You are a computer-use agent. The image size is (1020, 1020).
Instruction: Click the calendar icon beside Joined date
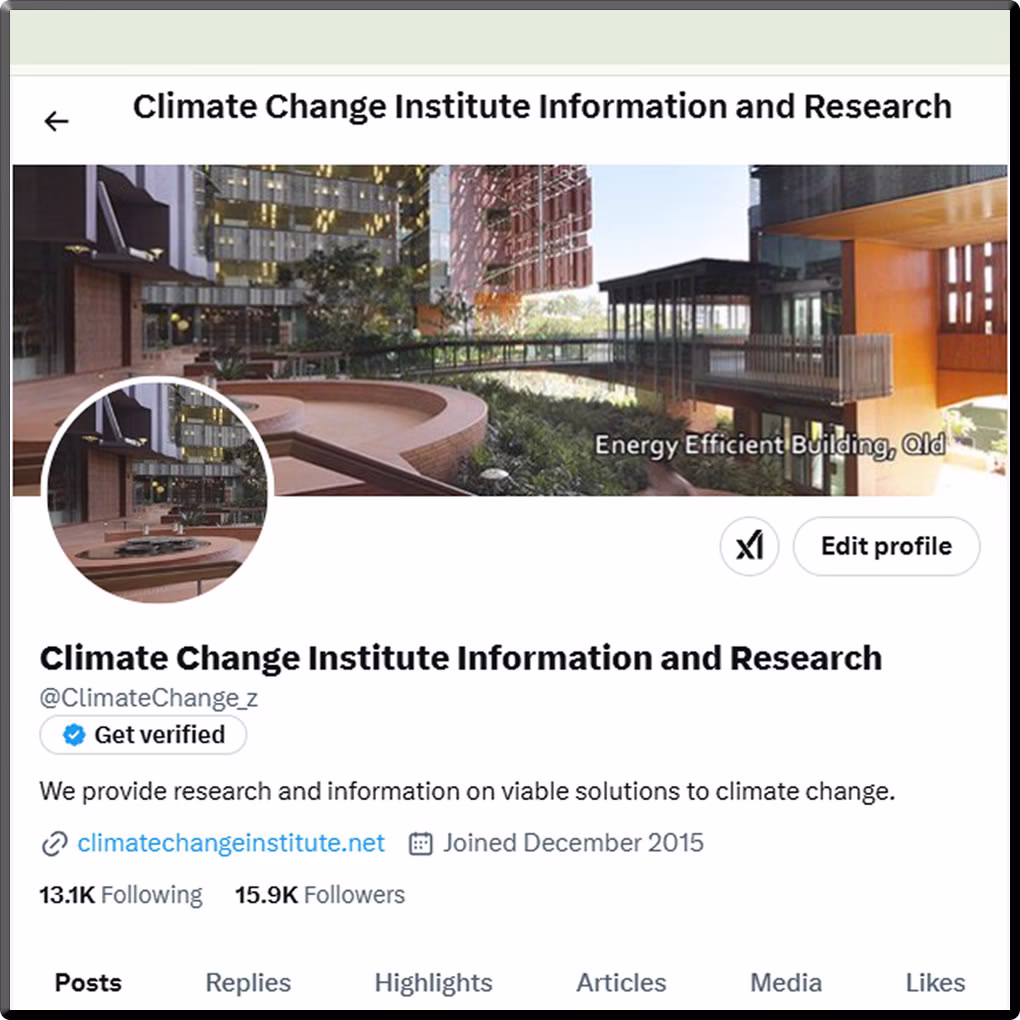pos(420,844)
